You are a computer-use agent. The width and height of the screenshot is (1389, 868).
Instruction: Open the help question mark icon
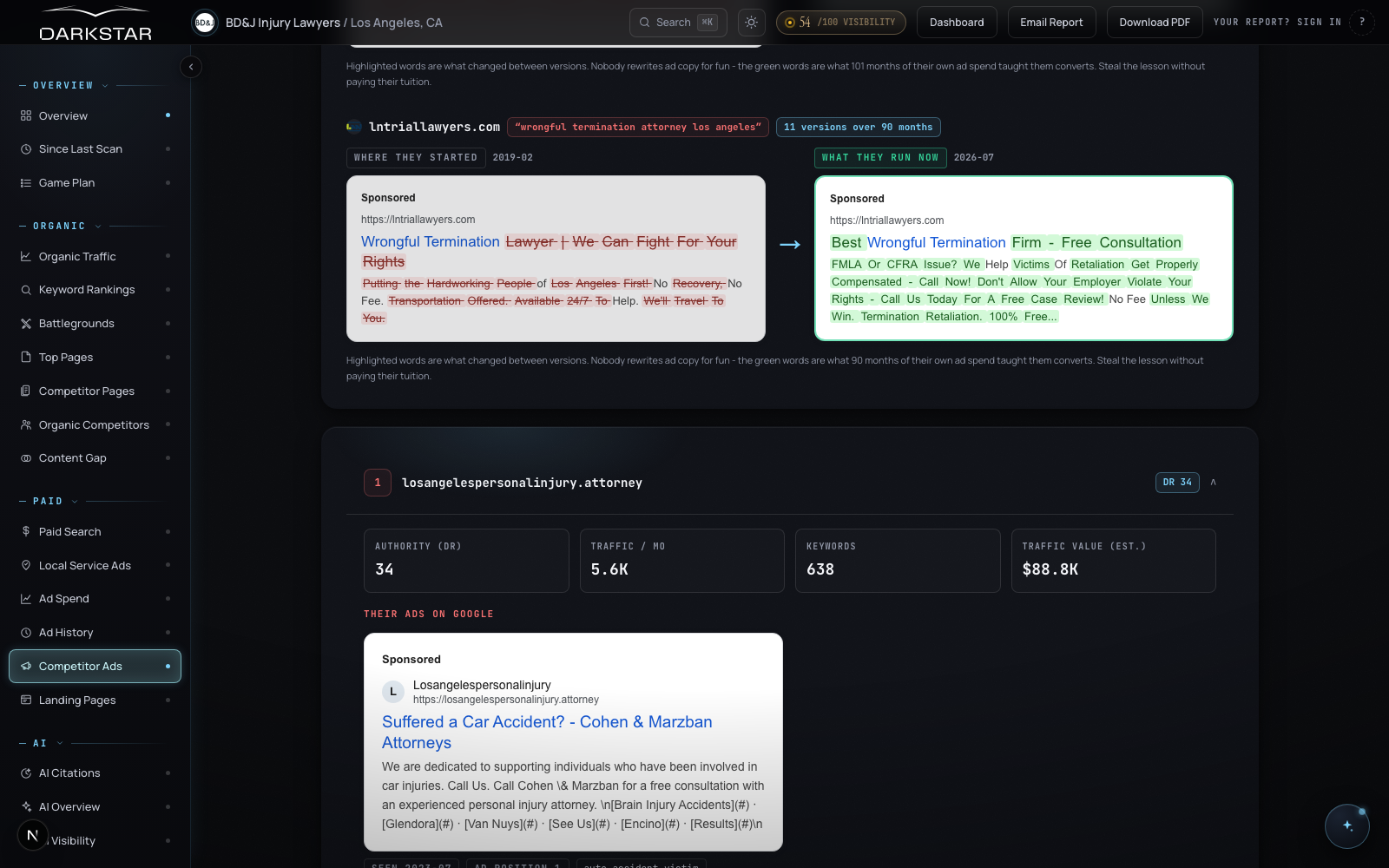point(1362,23)
